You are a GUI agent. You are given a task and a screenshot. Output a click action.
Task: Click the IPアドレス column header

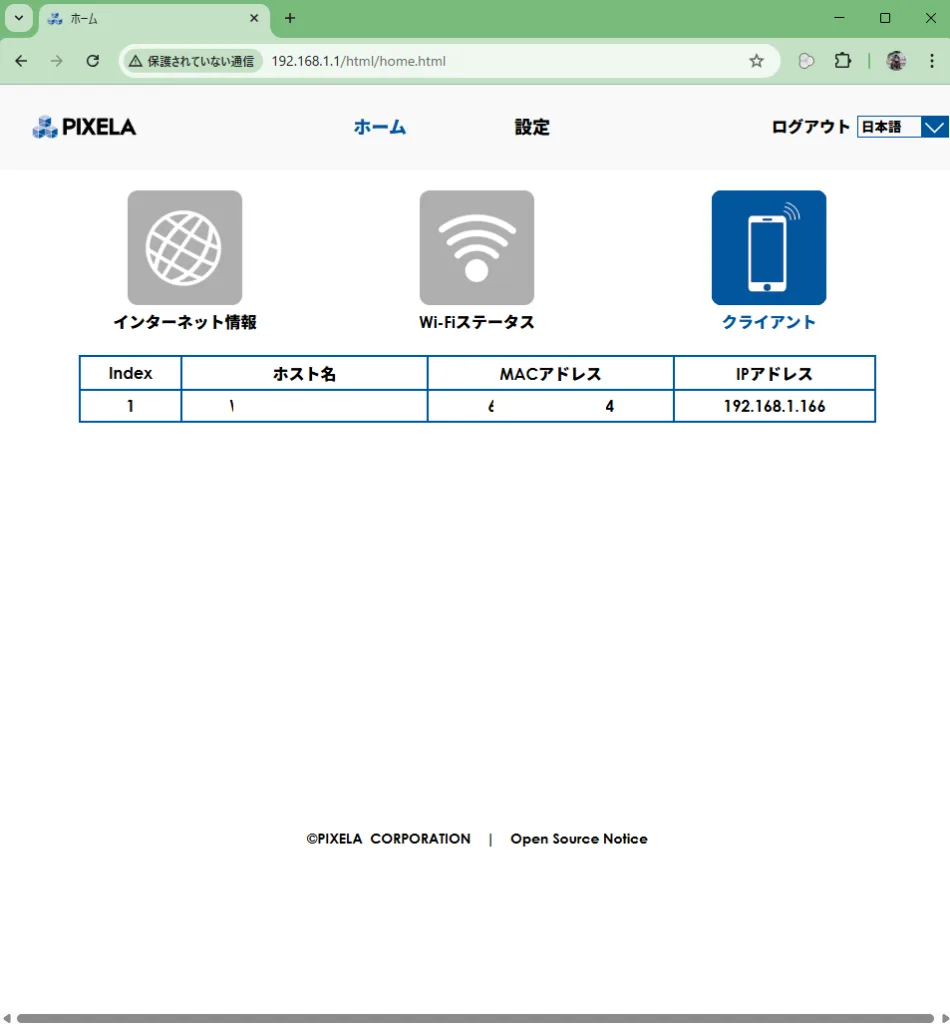(x=774, y=374)
